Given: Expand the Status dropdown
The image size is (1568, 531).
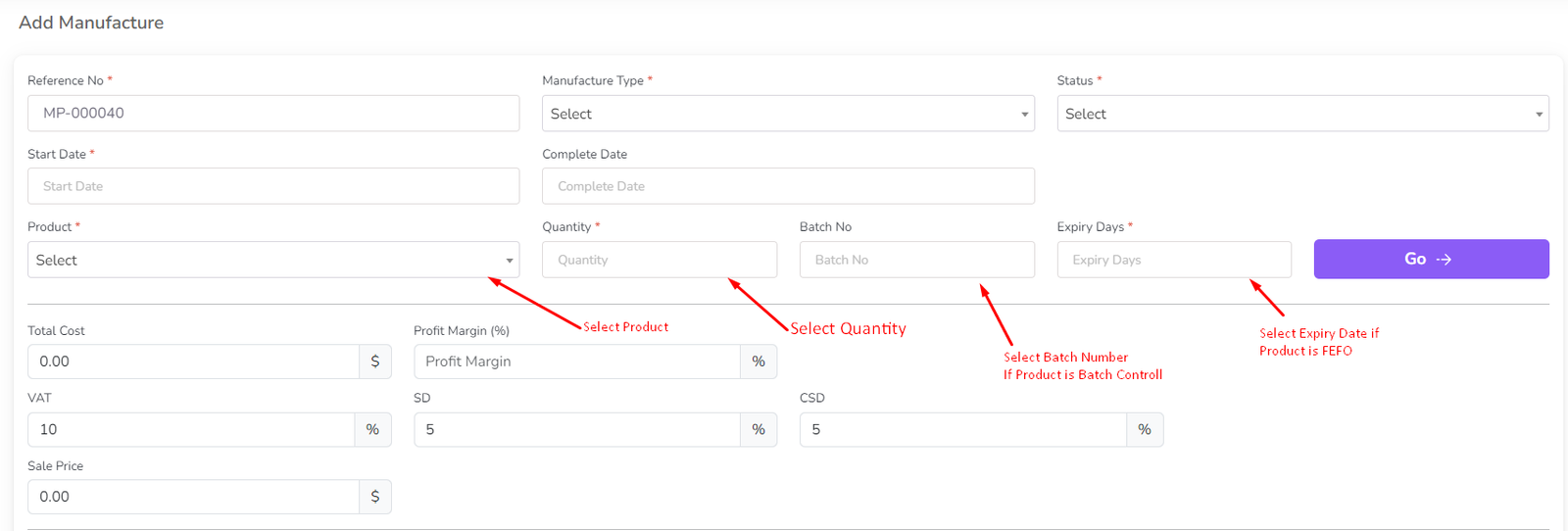Looking at the screenshot, I should tap(1302, 114).
